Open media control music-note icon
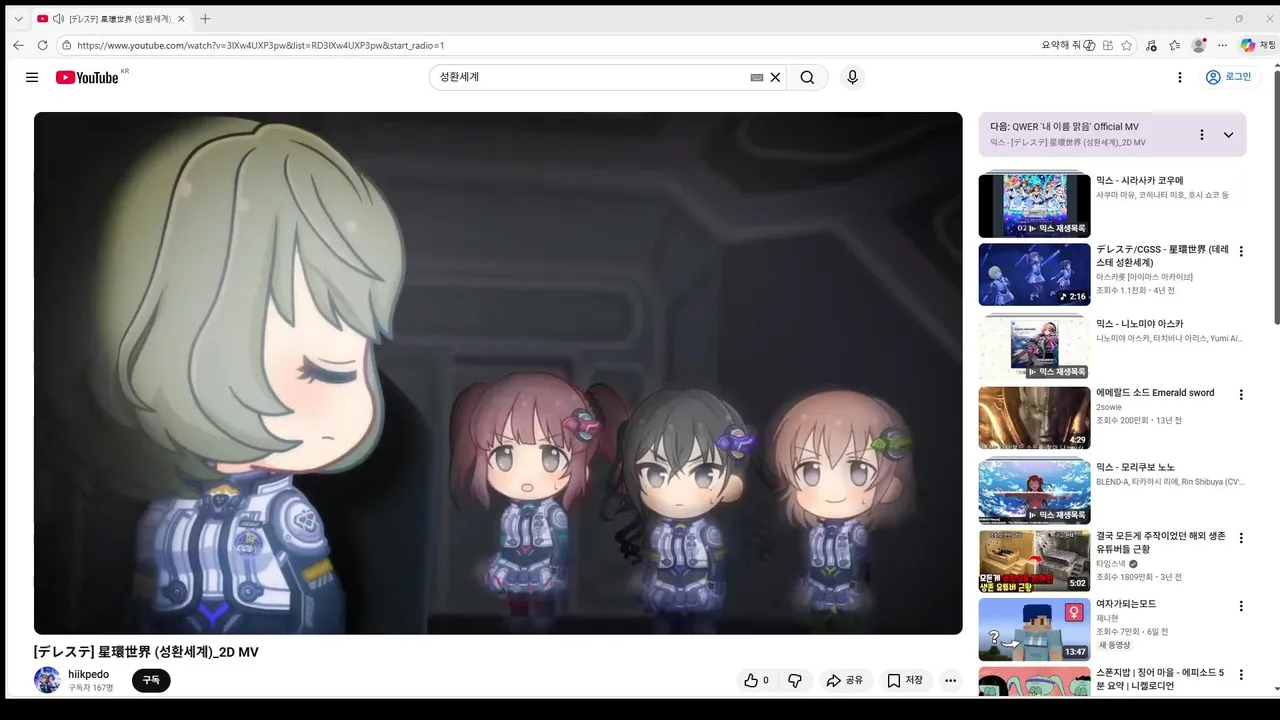The height and width of the screenshot is (720, 1280). [x=1151, y=45]
